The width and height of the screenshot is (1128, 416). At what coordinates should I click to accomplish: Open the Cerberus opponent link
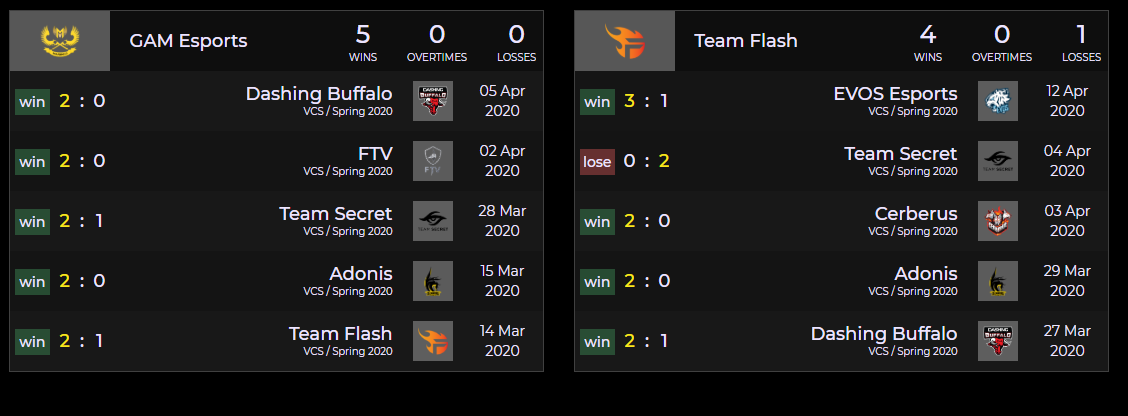point(916,214)
